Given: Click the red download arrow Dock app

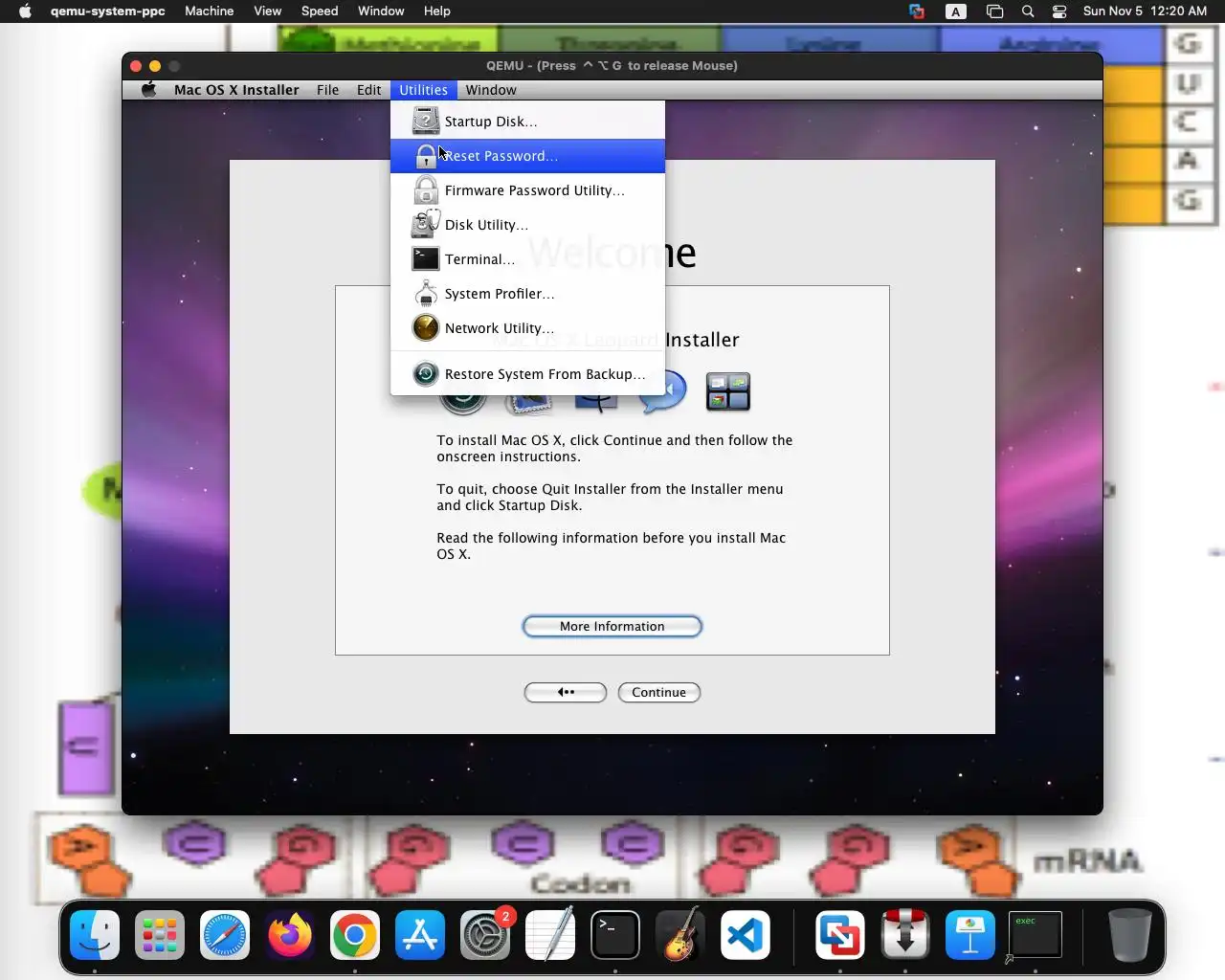Looking at the screenshot, I should point(904,934).
